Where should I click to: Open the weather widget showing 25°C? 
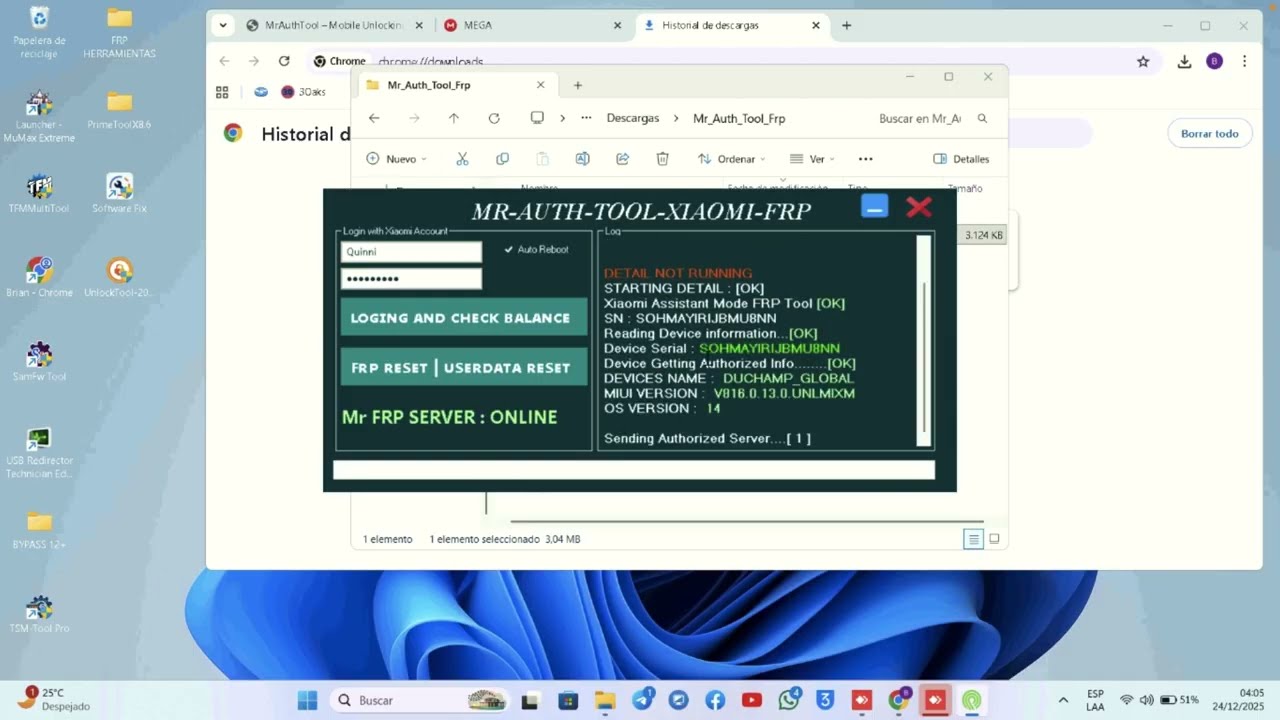[x=55, y=699]
